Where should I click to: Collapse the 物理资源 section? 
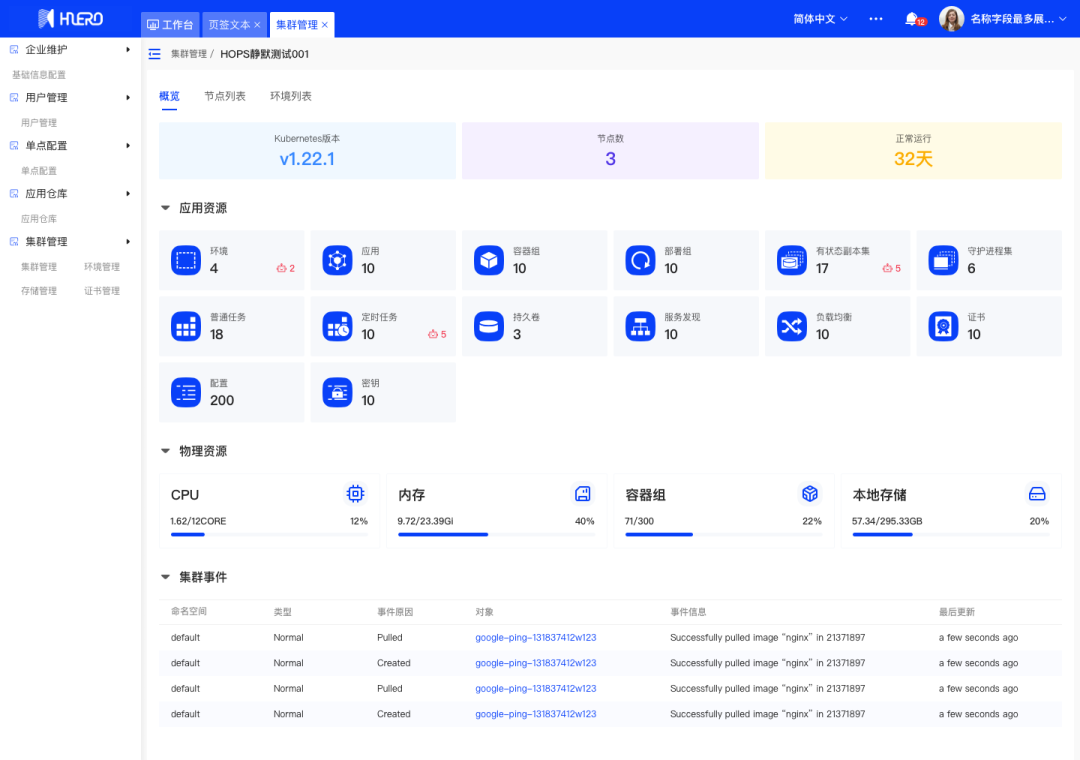166,452
